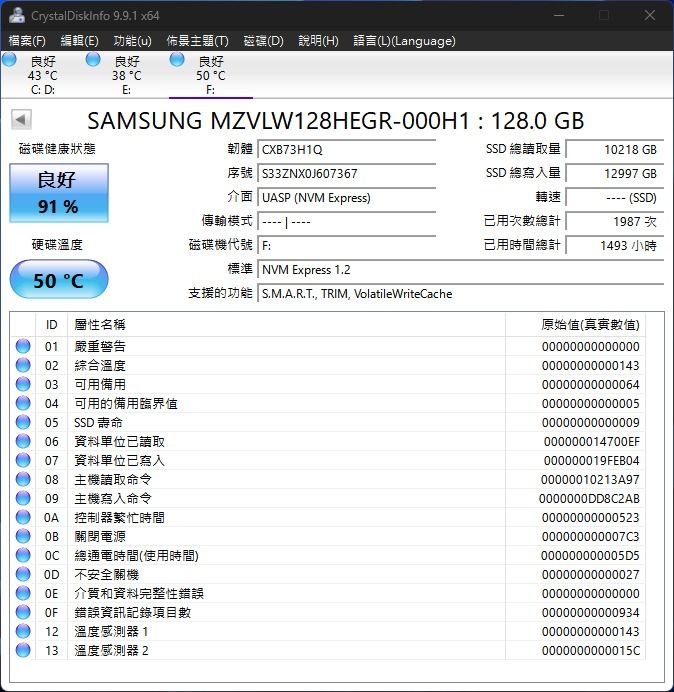The image size is (674, 692).
Task: Click the 原始值(真實數值) column header
Action: [575, 325]
